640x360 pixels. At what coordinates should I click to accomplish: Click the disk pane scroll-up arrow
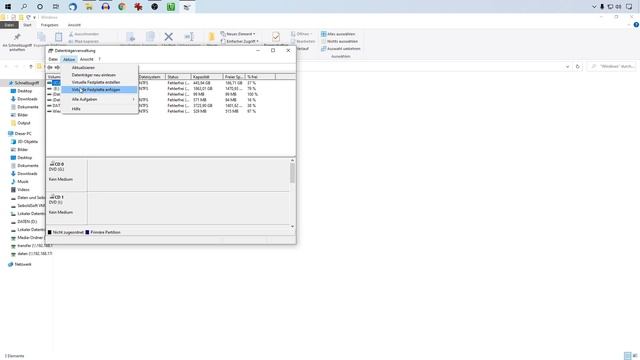[292, 161]
